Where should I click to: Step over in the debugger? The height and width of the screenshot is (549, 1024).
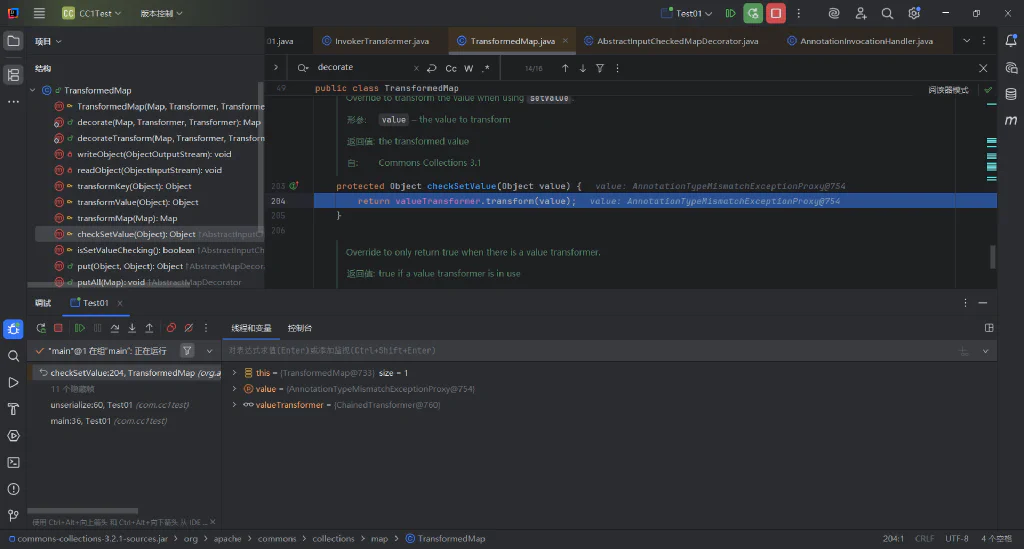tap(115, 328)
